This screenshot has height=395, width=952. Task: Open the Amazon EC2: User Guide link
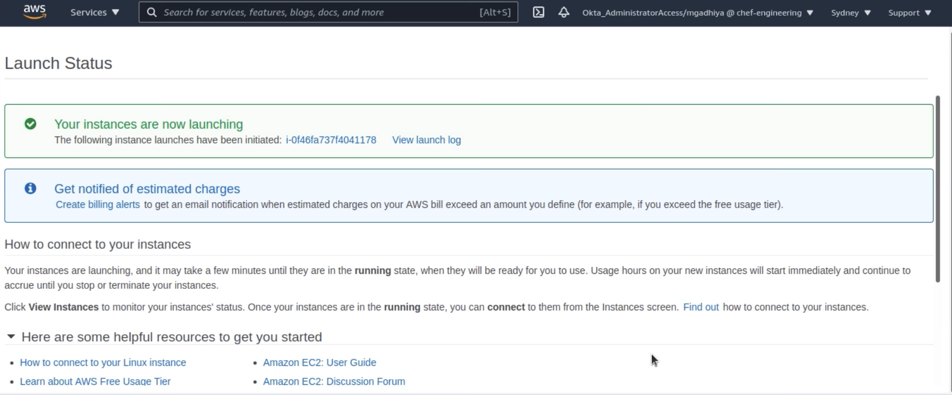click(319, 362)
